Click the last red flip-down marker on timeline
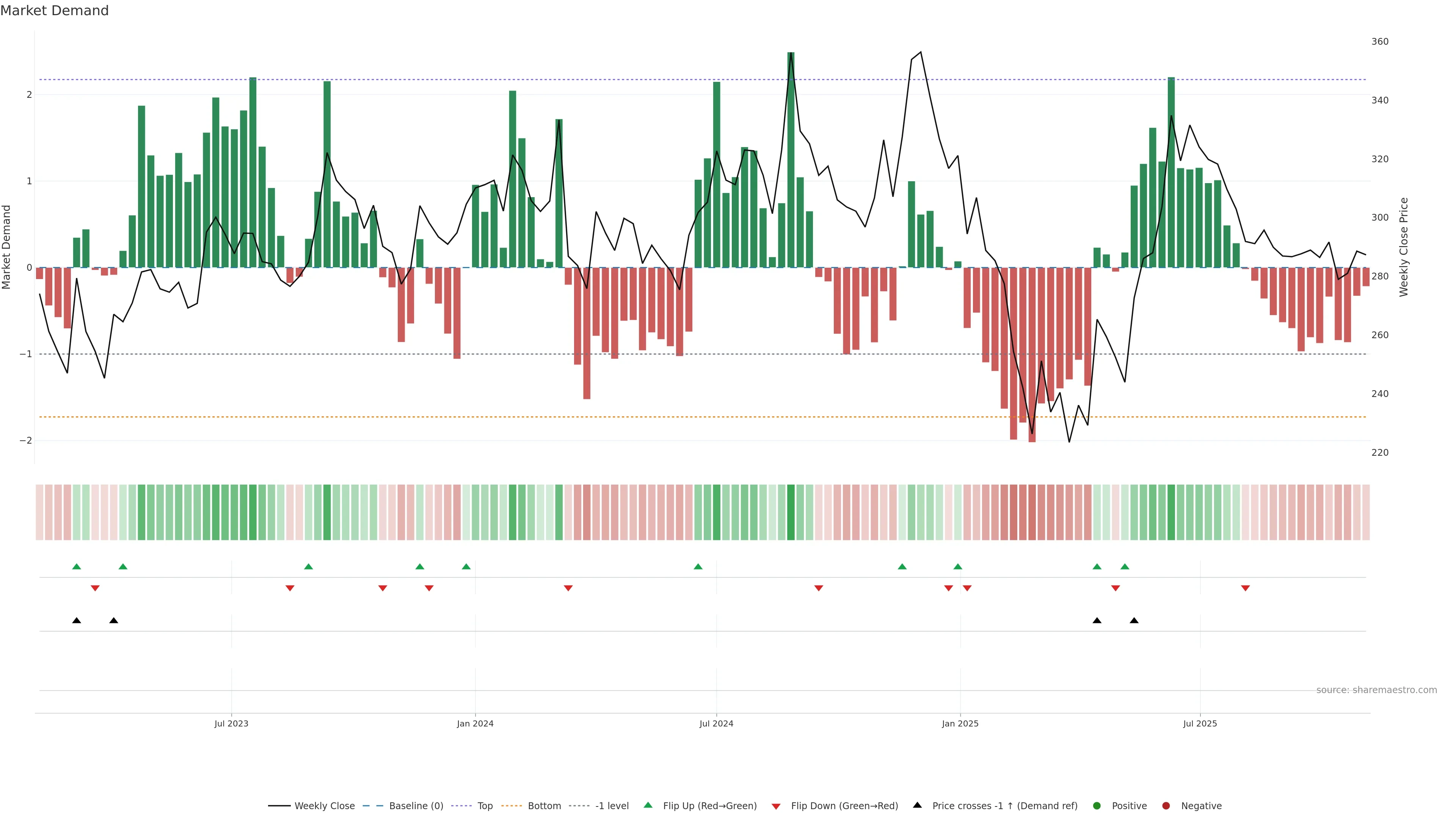Screen dimensions: 1456x819 click(x=1245, y=588)
